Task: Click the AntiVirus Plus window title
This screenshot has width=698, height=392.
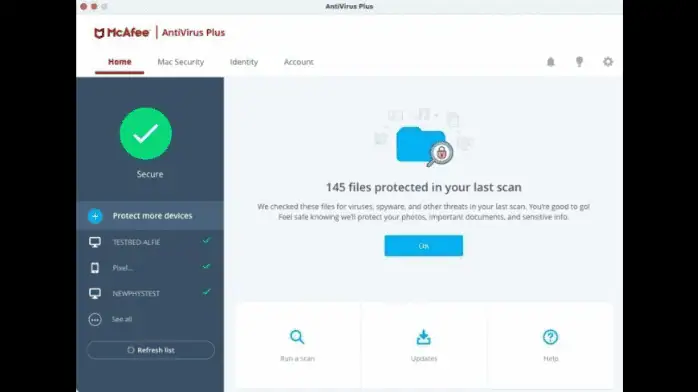Action: pyautogui.click(x=349, y=7)
